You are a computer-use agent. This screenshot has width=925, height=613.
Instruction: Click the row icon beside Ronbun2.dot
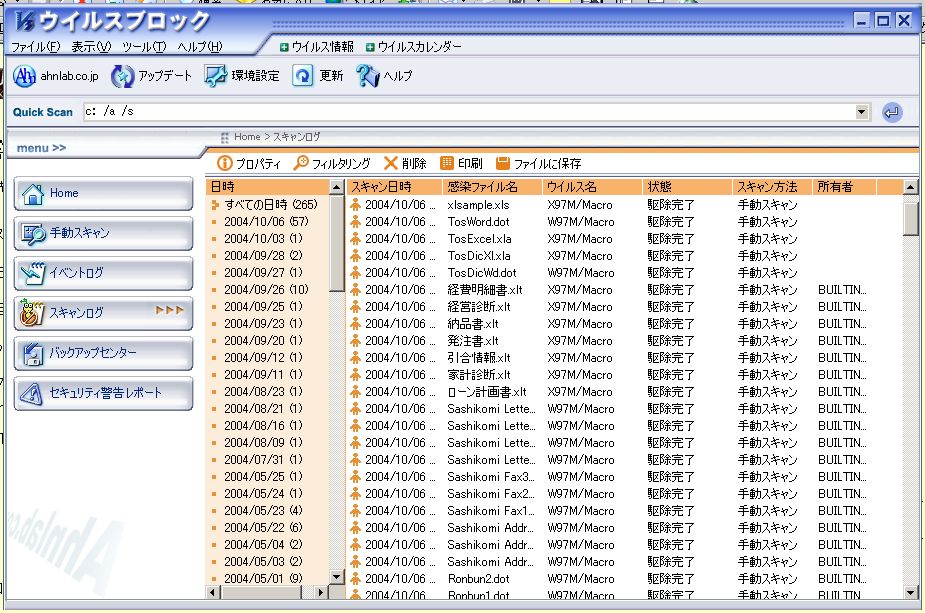(x=356, y=579)
